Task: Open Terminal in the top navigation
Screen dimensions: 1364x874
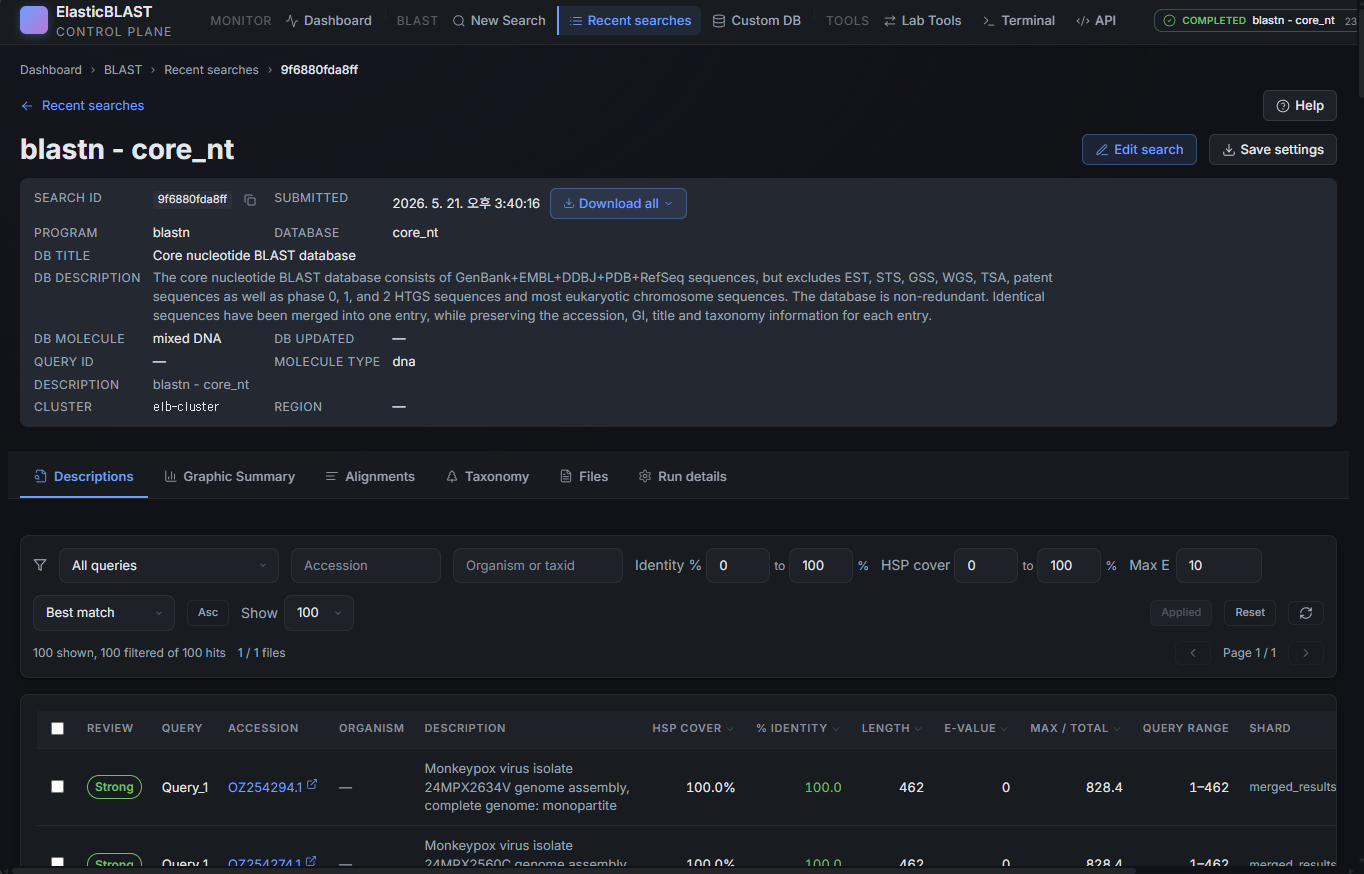Action: (x=1018, y=20)
